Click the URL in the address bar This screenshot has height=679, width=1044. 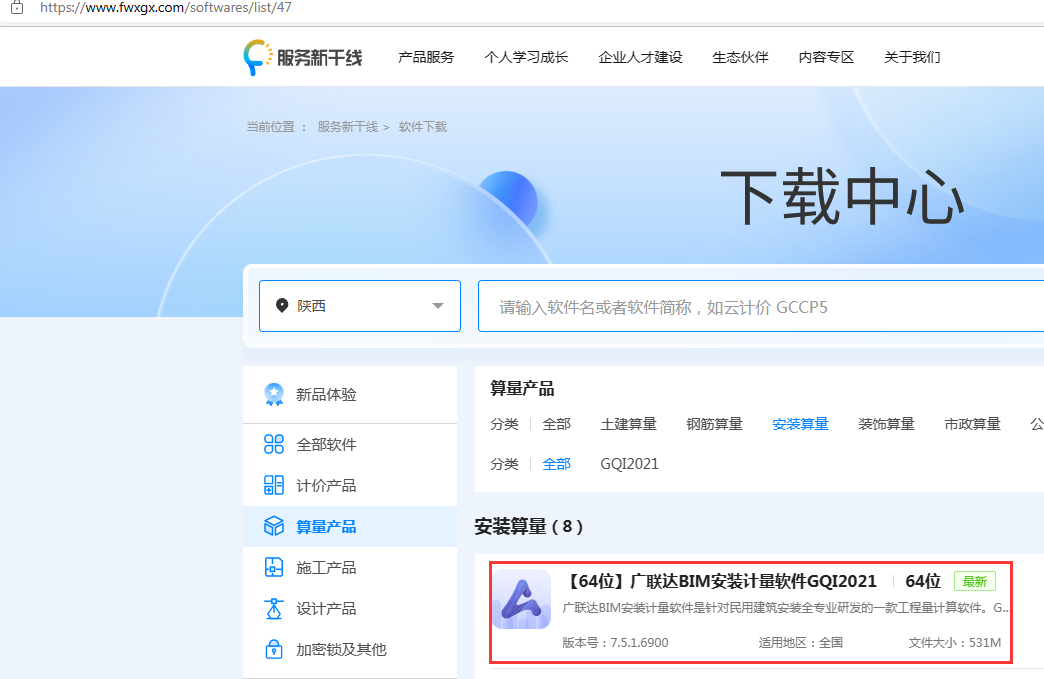pyautogui.click(x=166, y=8)
